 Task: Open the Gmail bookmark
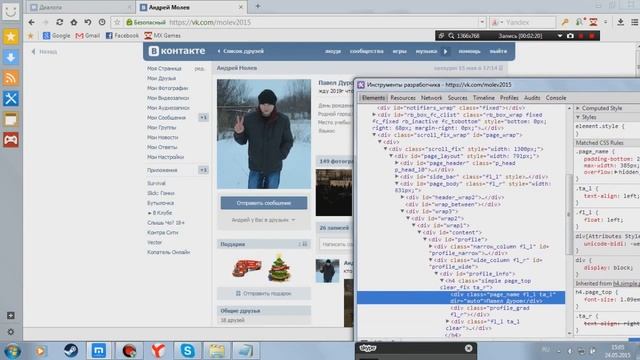pos(88,36)
